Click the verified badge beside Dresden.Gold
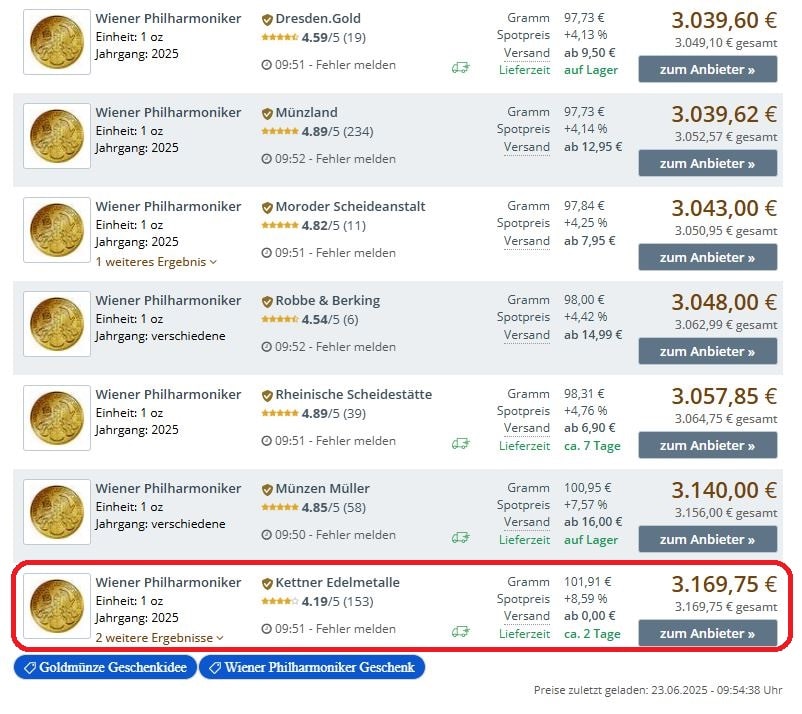Image resolution: width=802 pixels, height=714 pixels. click(x=266, y=18)
